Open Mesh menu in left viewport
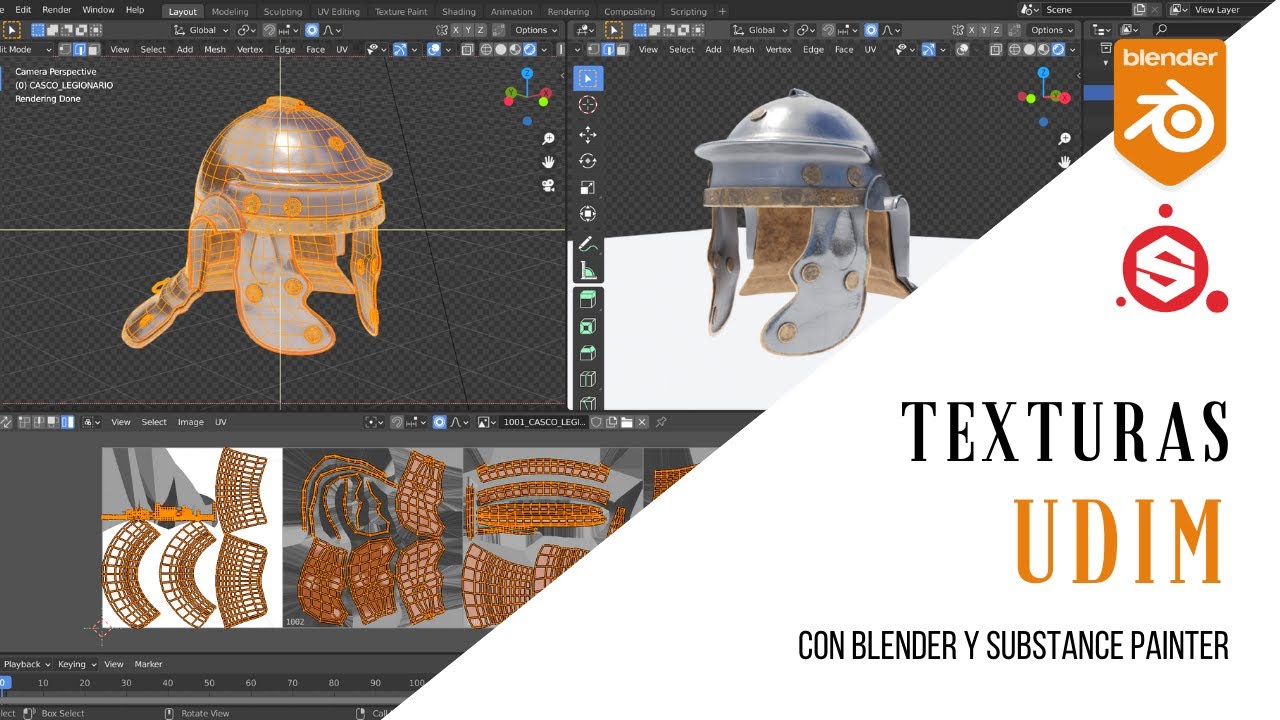 click(x=215, y=49)
